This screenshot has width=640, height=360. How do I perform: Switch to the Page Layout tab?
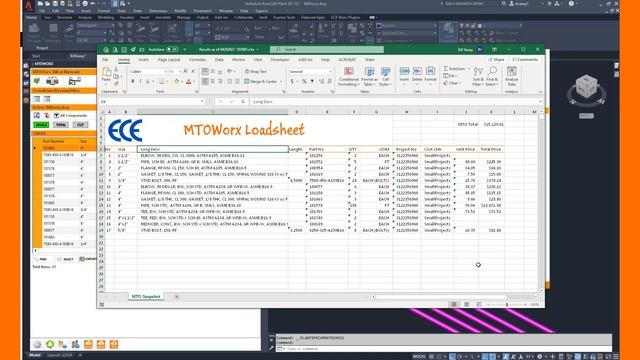click(x=169, y=60)
